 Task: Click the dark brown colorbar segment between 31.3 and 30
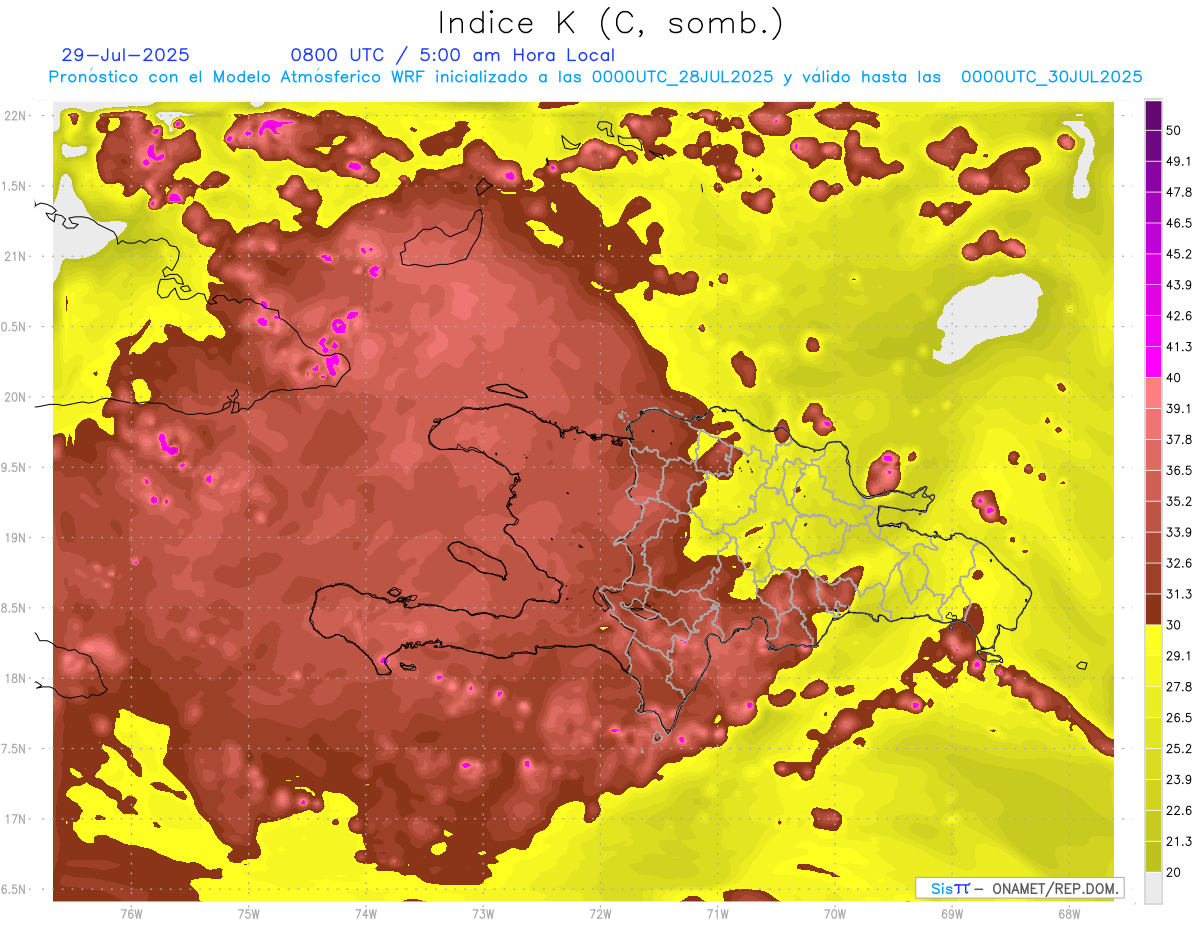pyautogui.click(x=1153, y=609)
